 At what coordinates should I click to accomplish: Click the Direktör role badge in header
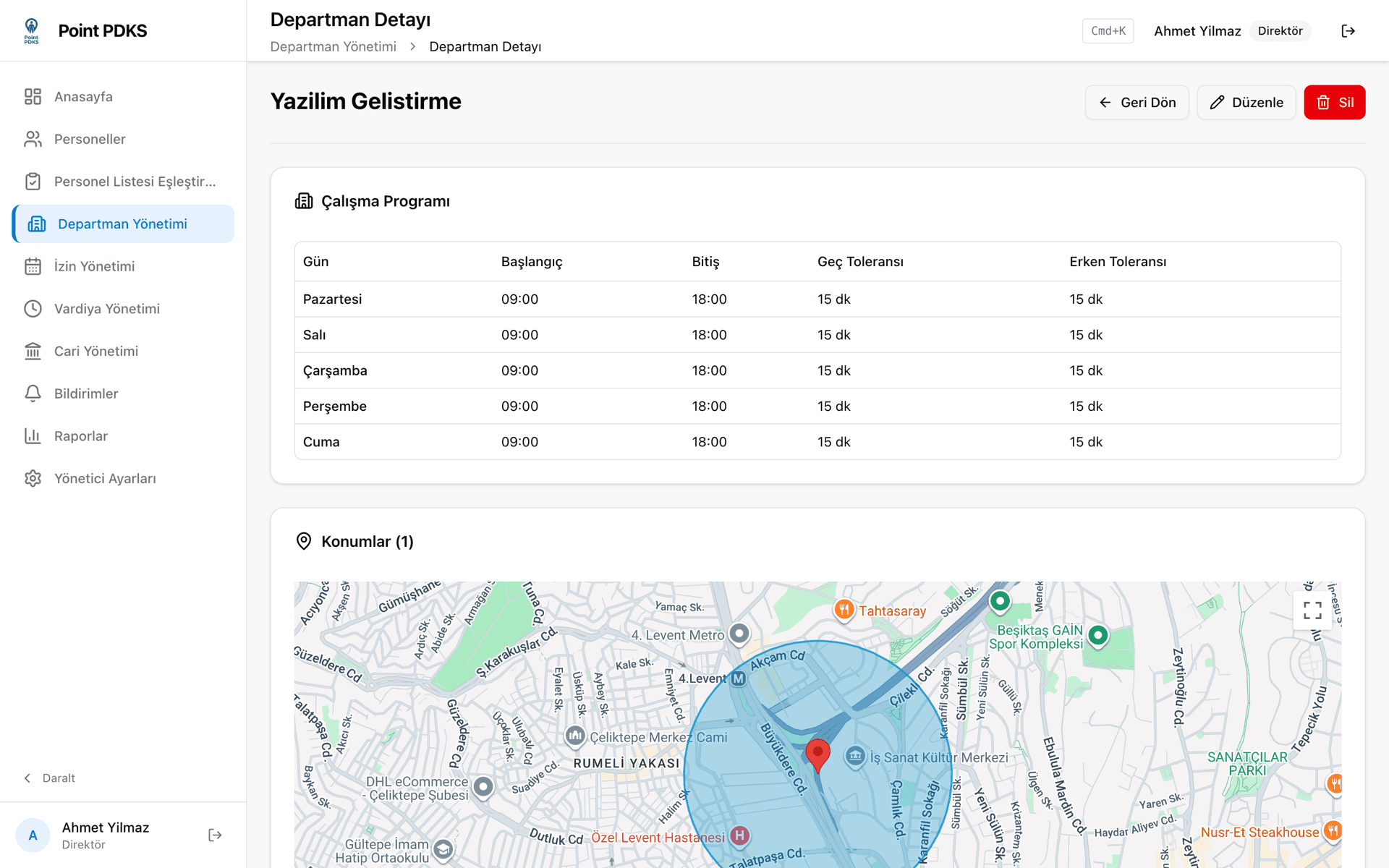[x=1280, y=30]
